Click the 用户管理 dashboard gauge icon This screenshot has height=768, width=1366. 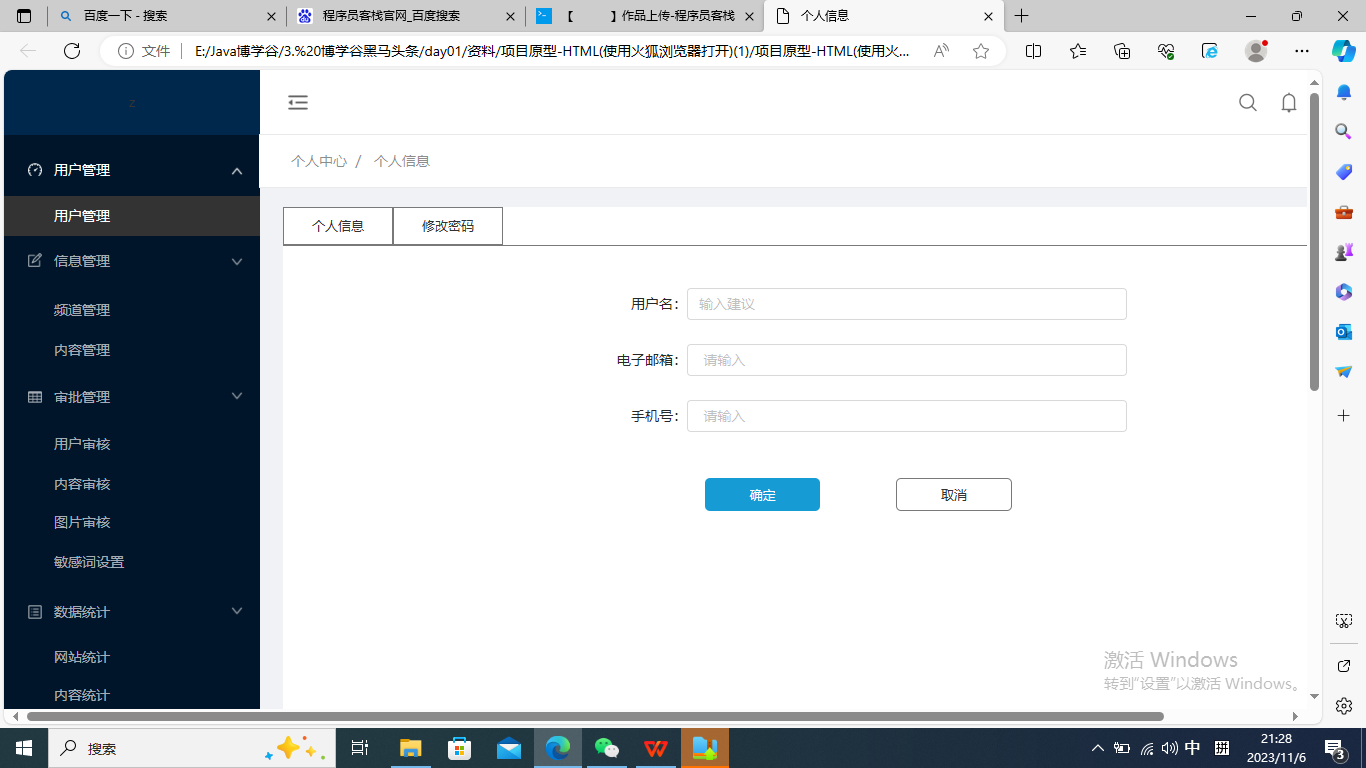(35, 170)
